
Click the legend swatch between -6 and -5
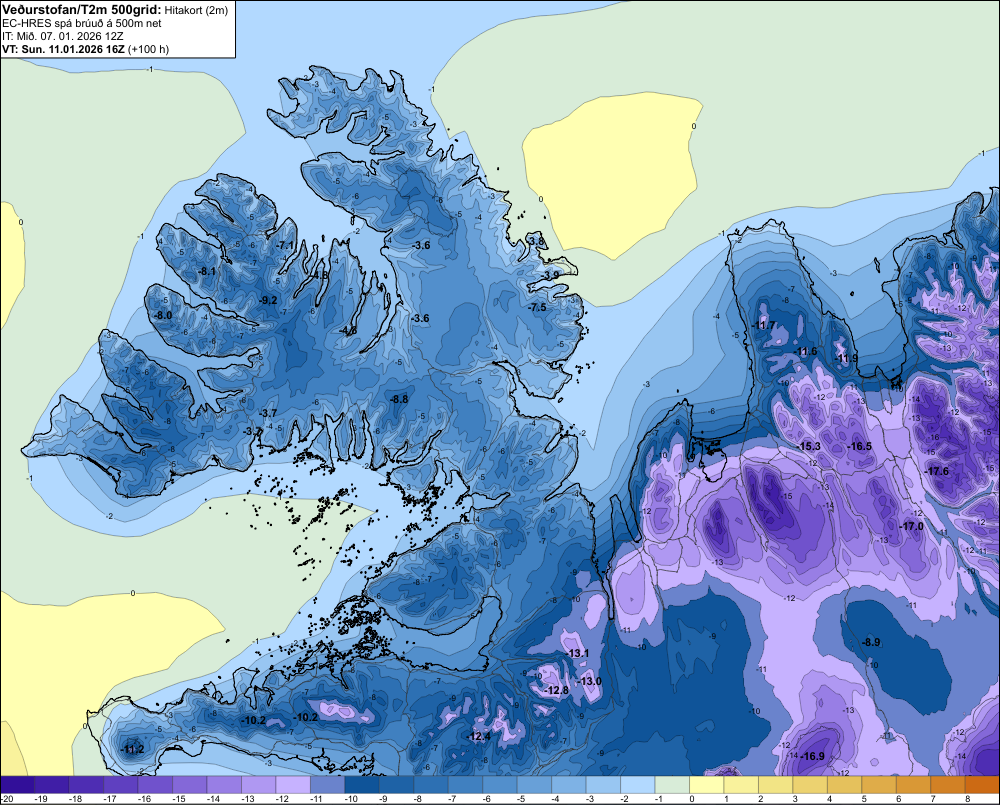coord(500,785)
